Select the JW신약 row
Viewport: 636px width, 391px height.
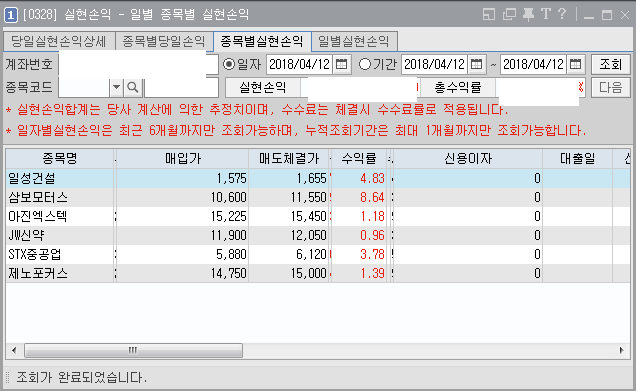(318, 236)
